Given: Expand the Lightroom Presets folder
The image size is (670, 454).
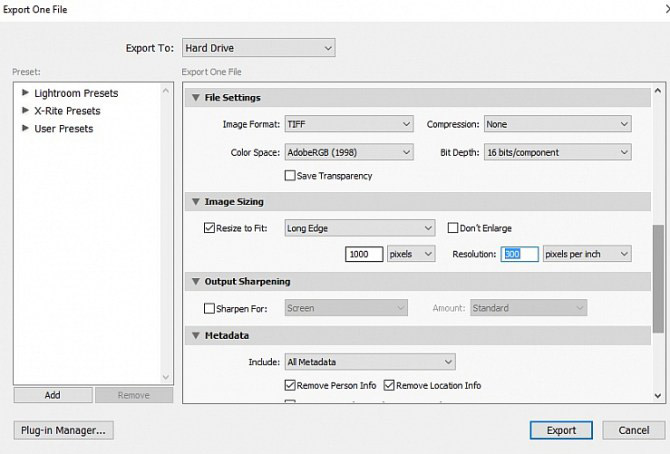Looking at the screenshot, I should click(x=25, y=93).
